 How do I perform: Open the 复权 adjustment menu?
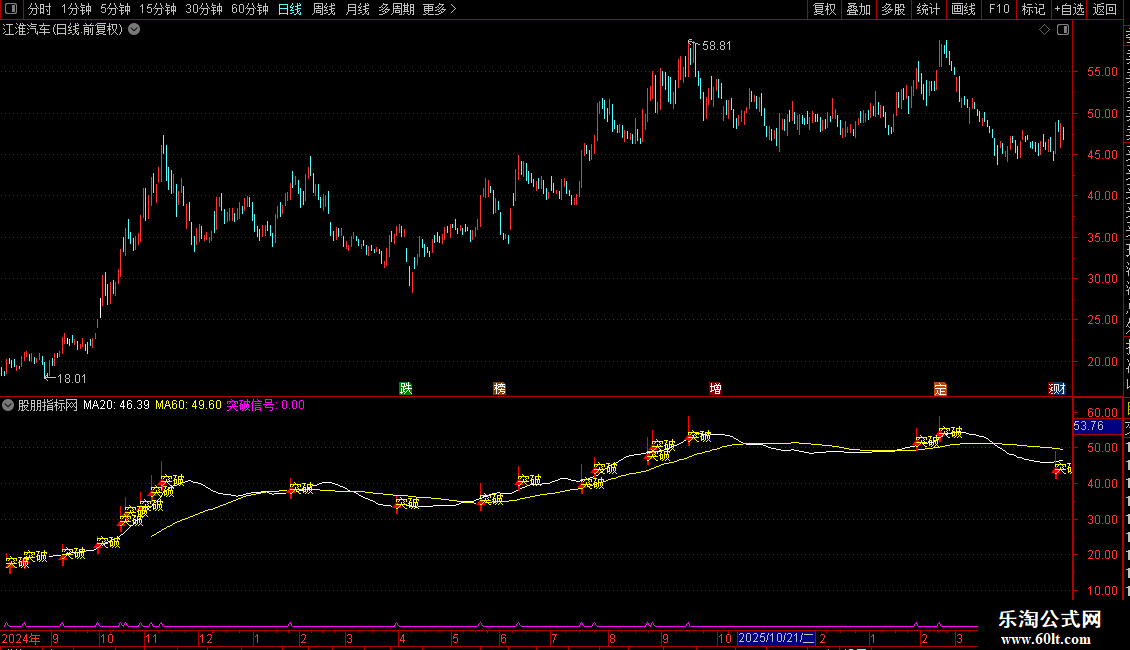(824, 9)
